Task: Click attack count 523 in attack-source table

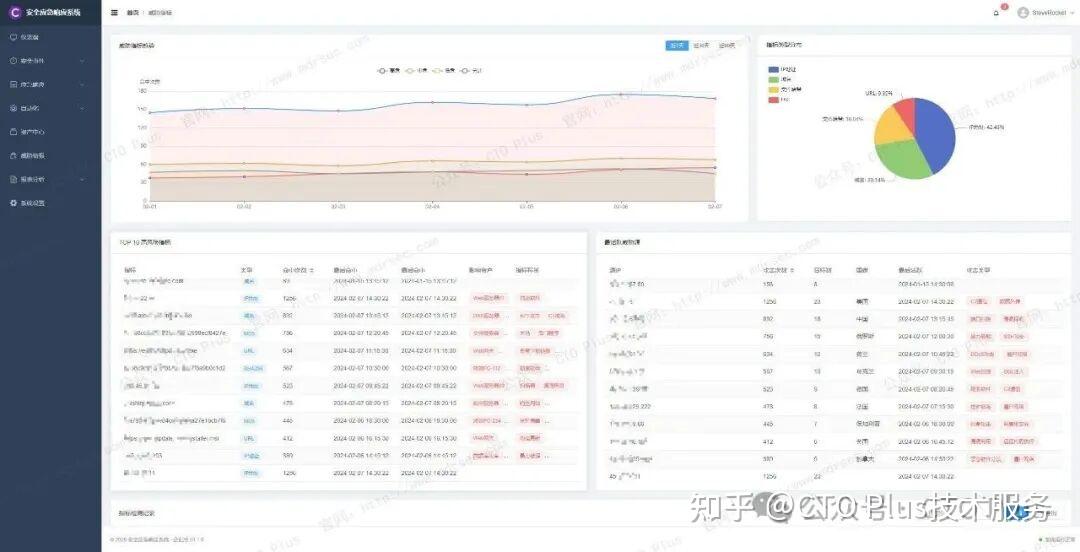Action: (769, 389)
